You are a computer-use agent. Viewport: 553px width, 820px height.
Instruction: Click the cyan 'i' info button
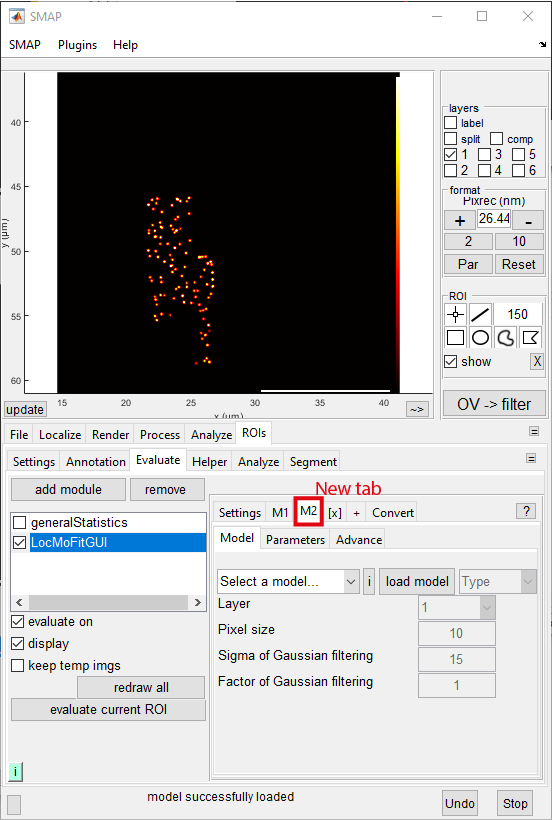point(16,771)
